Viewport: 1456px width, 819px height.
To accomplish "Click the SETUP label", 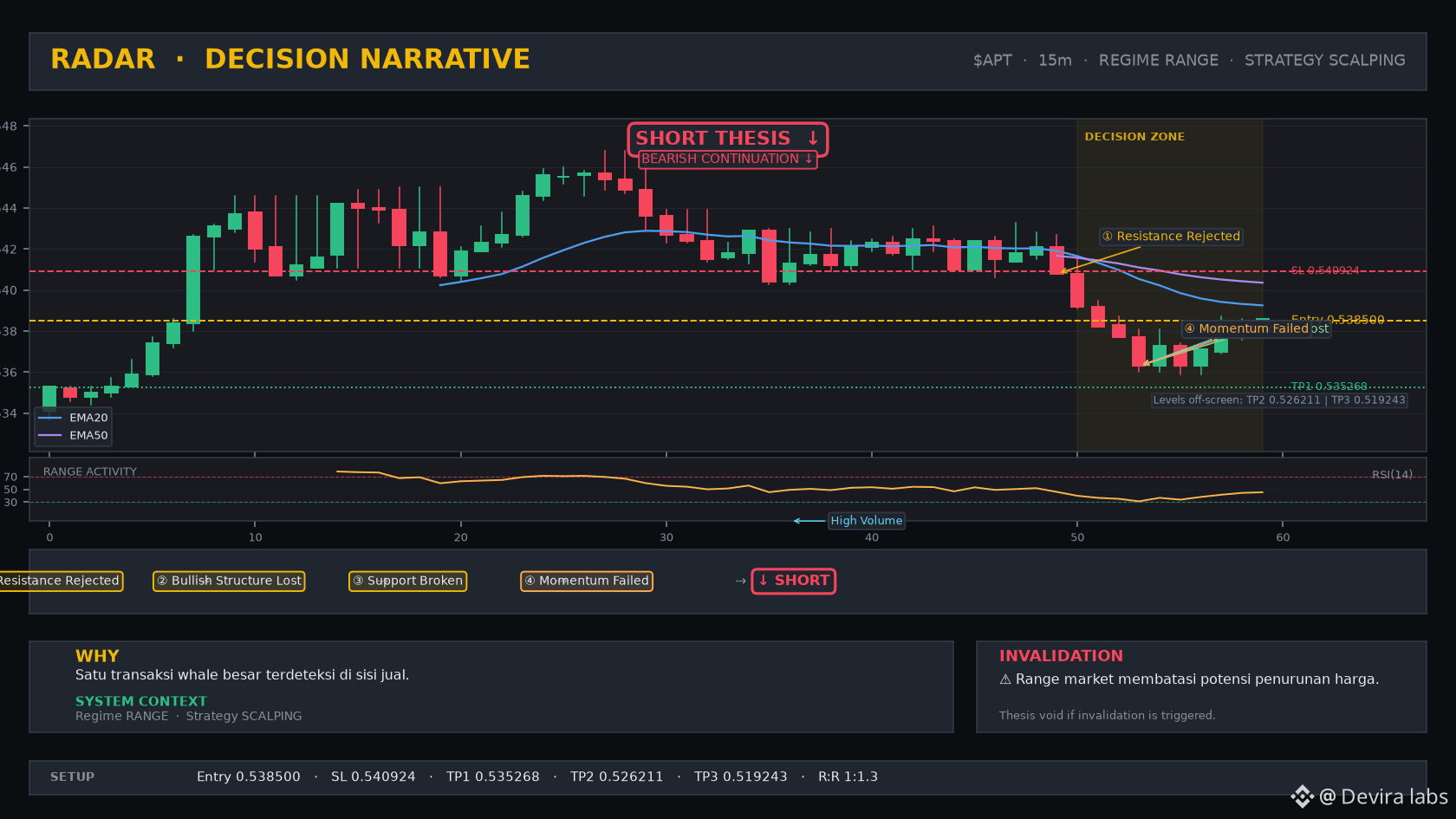I will [72, 777].
